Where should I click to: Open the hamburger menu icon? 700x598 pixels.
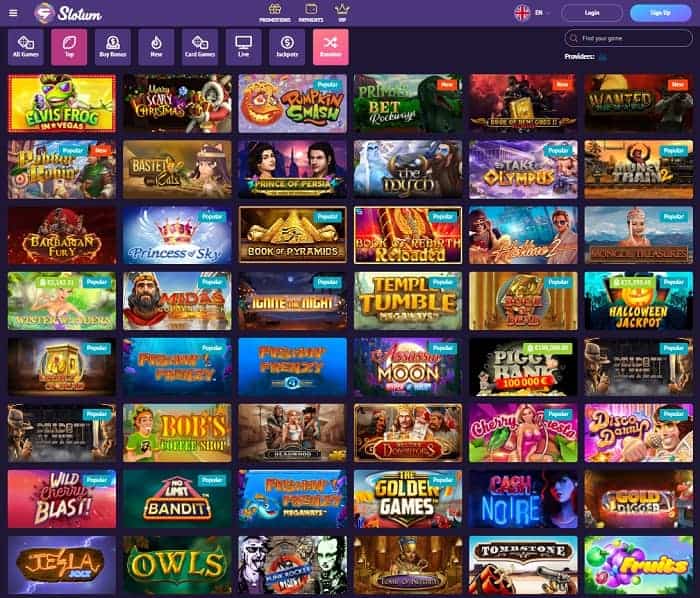(x=13, y=13)
